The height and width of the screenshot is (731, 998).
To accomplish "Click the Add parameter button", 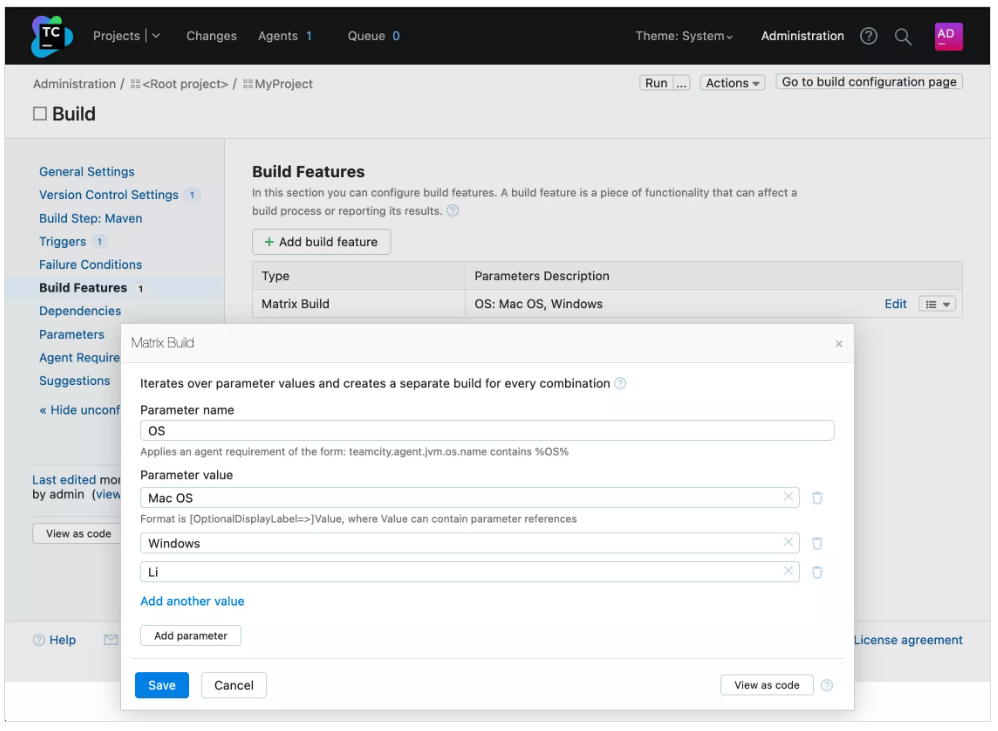I will pos(190,636).
